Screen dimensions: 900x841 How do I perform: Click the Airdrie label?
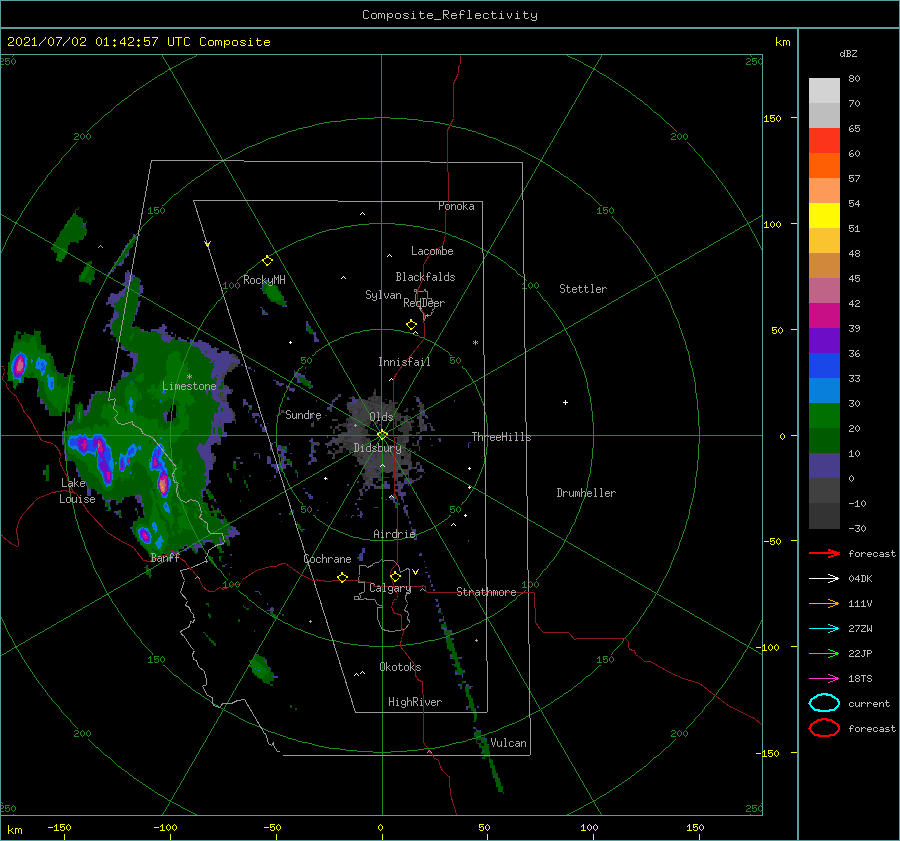pos(394,534)
